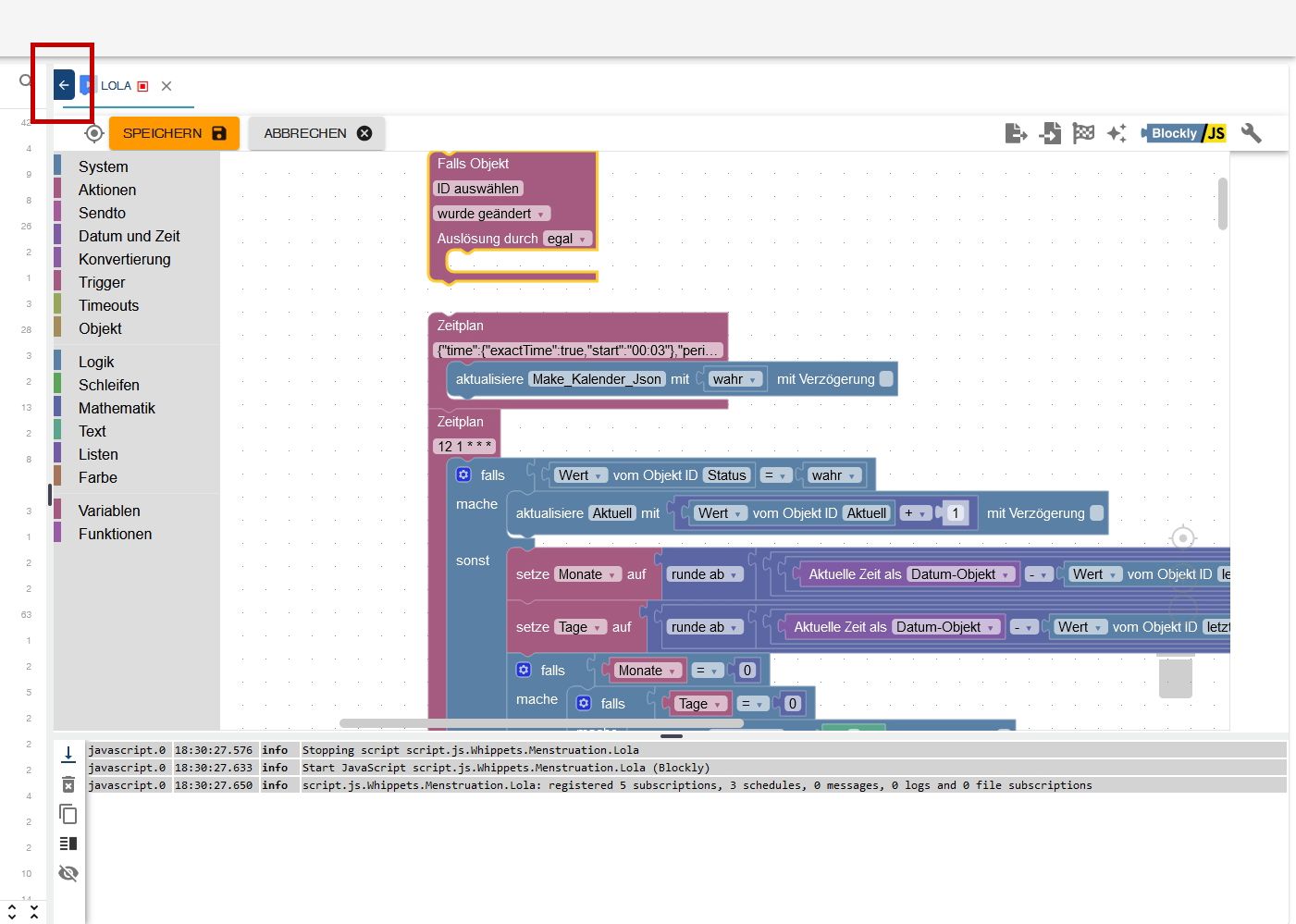Open 'egal' Auslösung durch dropdown
The image size is (1296, 924).
[567, 239]
